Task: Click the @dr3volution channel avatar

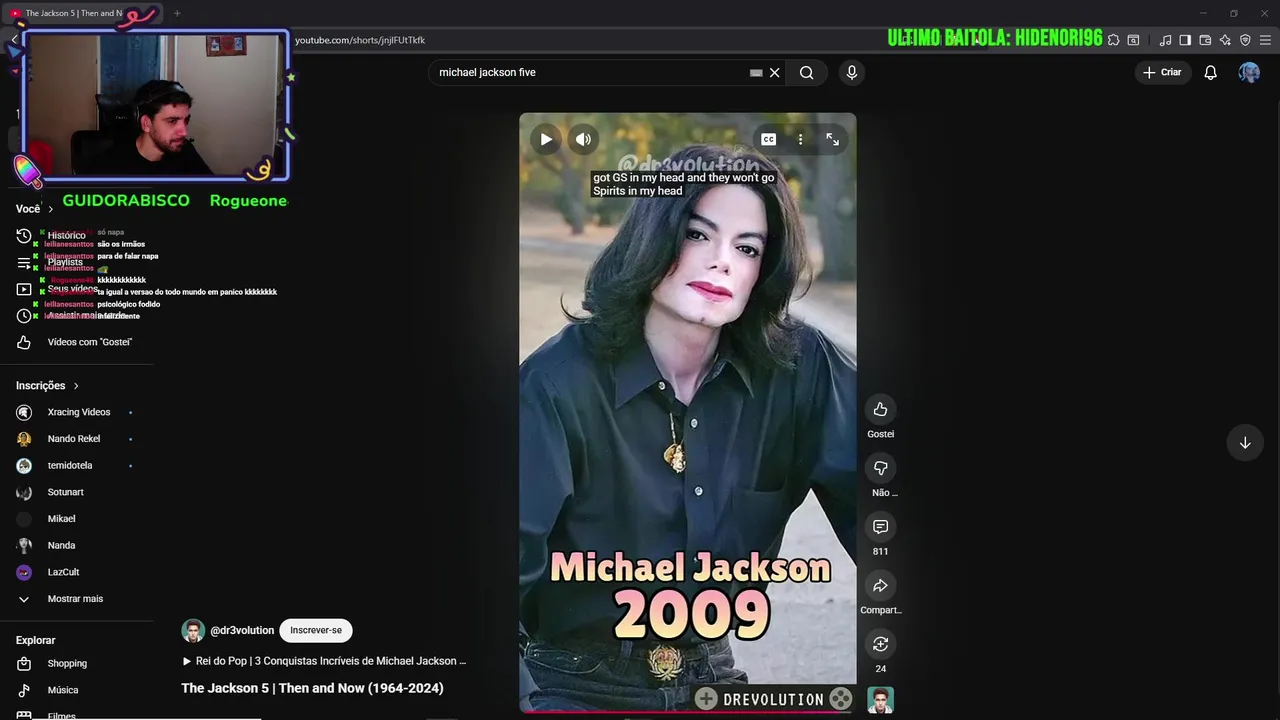Action: (x=193, y=630)
